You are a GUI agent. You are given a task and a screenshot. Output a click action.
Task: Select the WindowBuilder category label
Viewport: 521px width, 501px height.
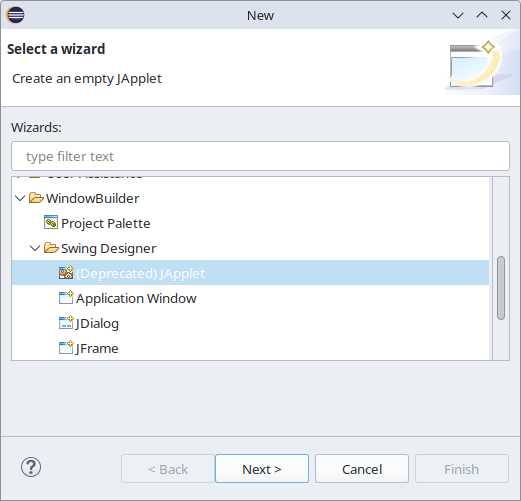tap(93, 198)
